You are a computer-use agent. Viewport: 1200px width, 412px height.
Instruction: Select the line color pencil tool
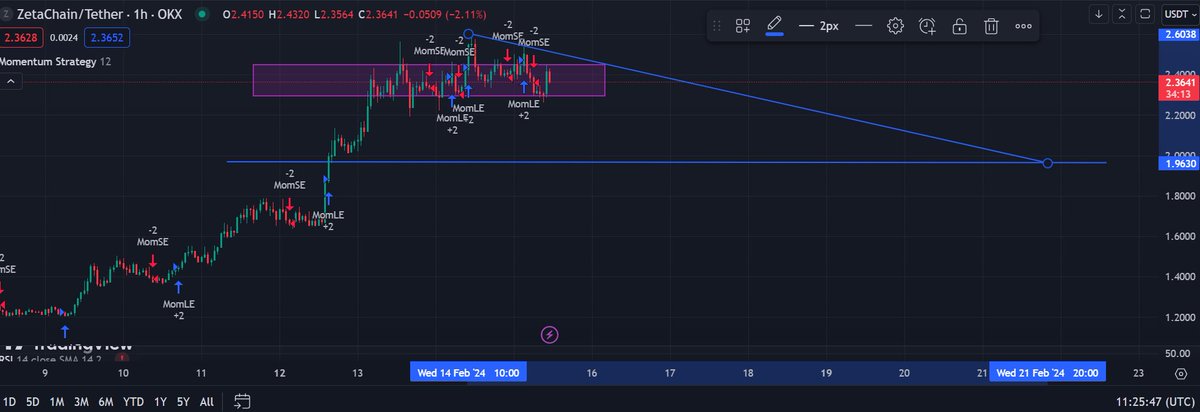774,26
